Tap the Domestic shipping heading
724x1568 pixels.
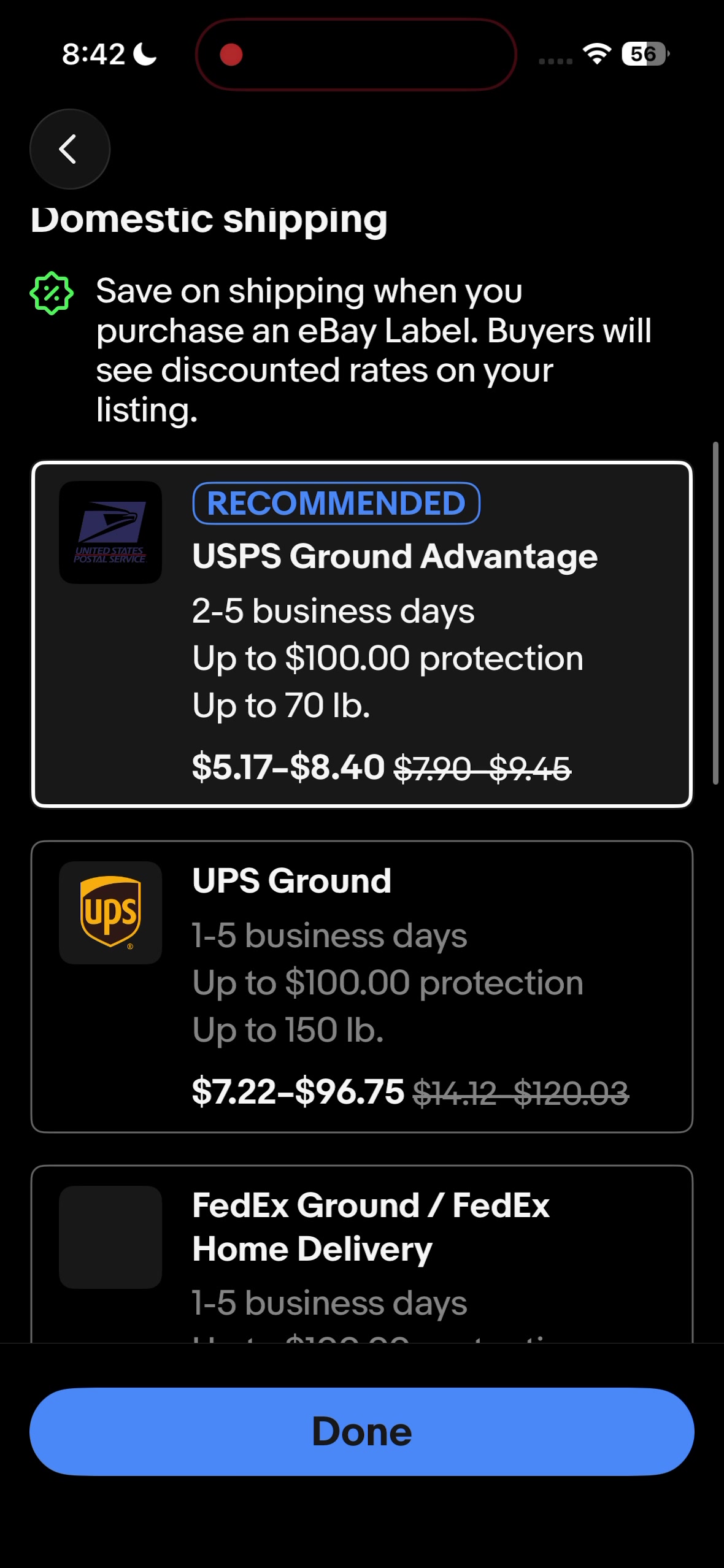(x=209, y=220)
